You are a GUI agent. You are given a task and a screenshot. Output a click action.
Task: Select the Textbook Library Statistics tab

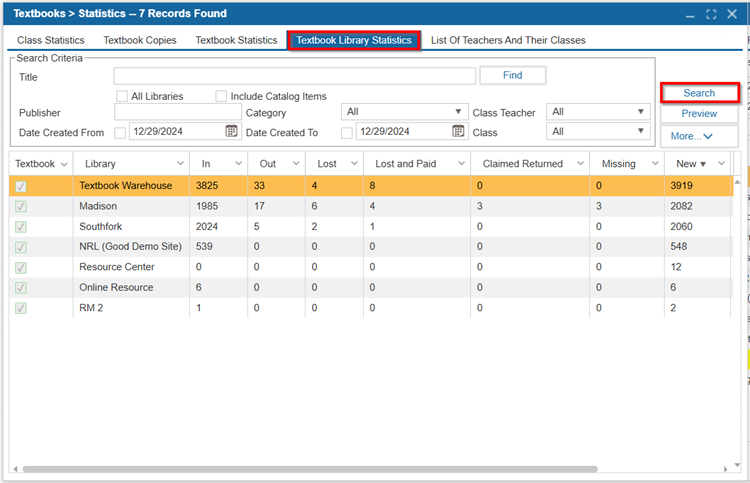(x=354, y=40)
